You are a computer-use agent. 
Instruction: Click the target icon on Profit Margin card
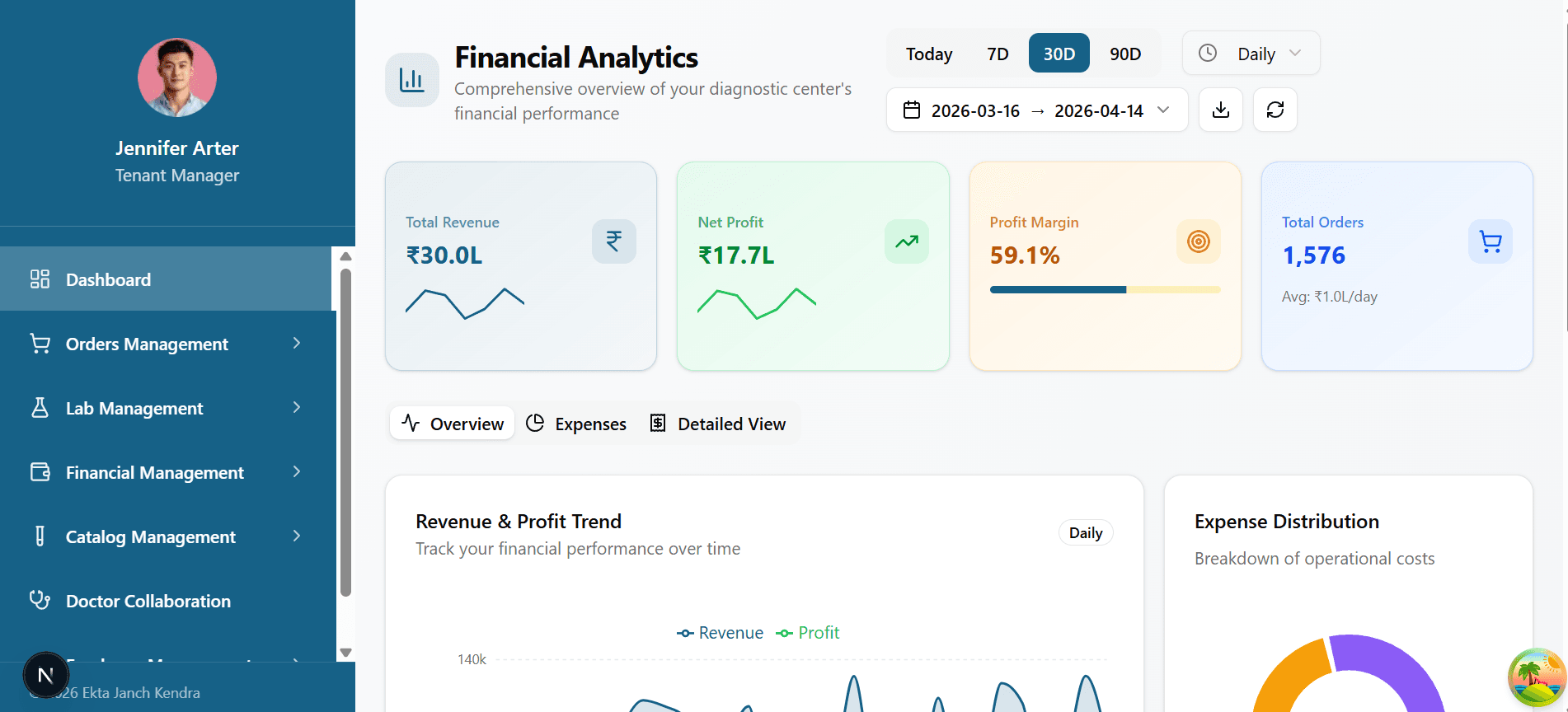[x=1198, y=241]
